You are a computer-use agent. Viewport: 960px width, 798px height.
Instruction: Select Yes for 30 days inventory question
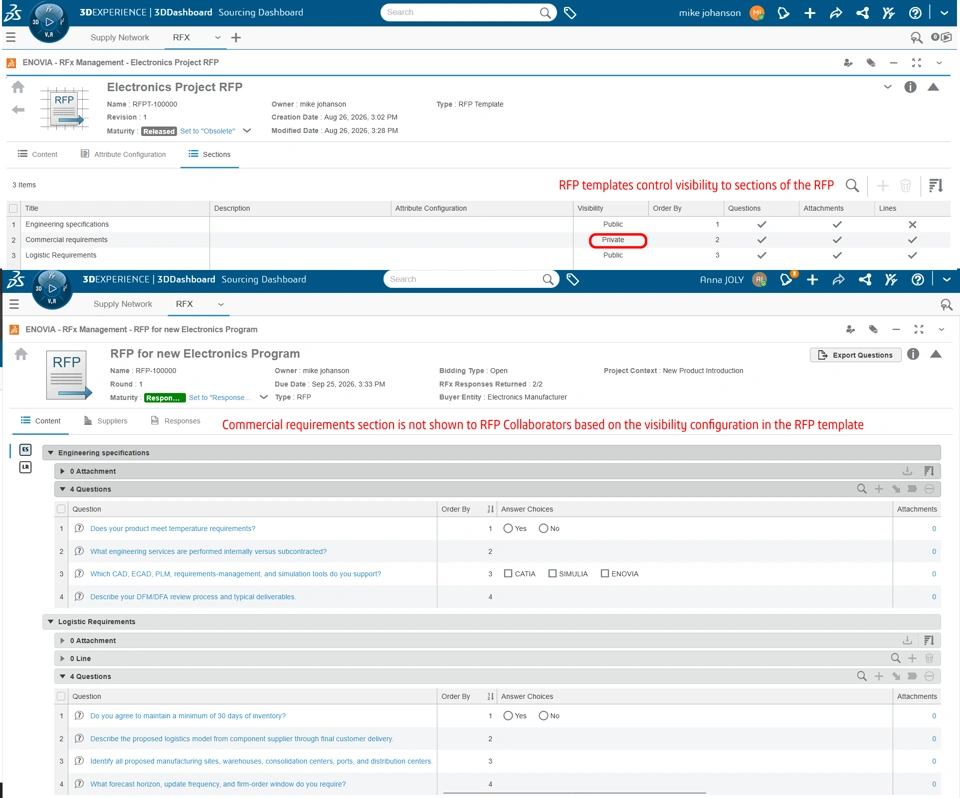[x=508, y=715]
